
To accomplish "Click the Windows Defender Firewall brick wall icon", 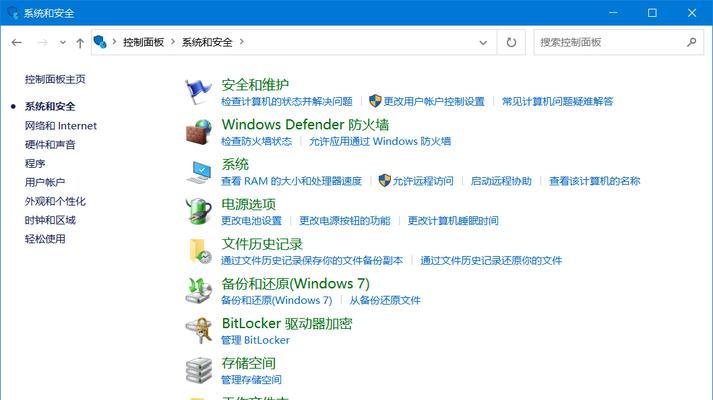I will click(x=199, y=131).
